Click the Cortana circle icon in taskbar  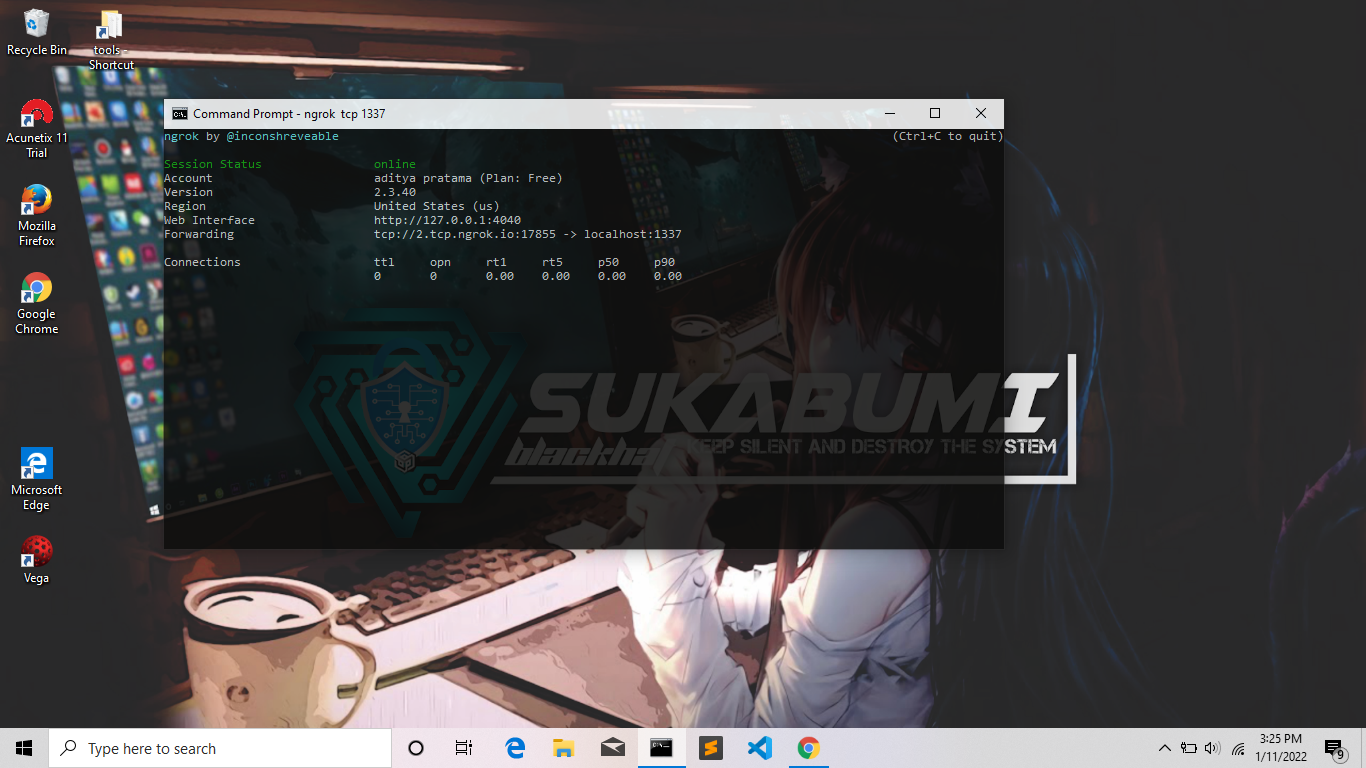click(416, 748)
